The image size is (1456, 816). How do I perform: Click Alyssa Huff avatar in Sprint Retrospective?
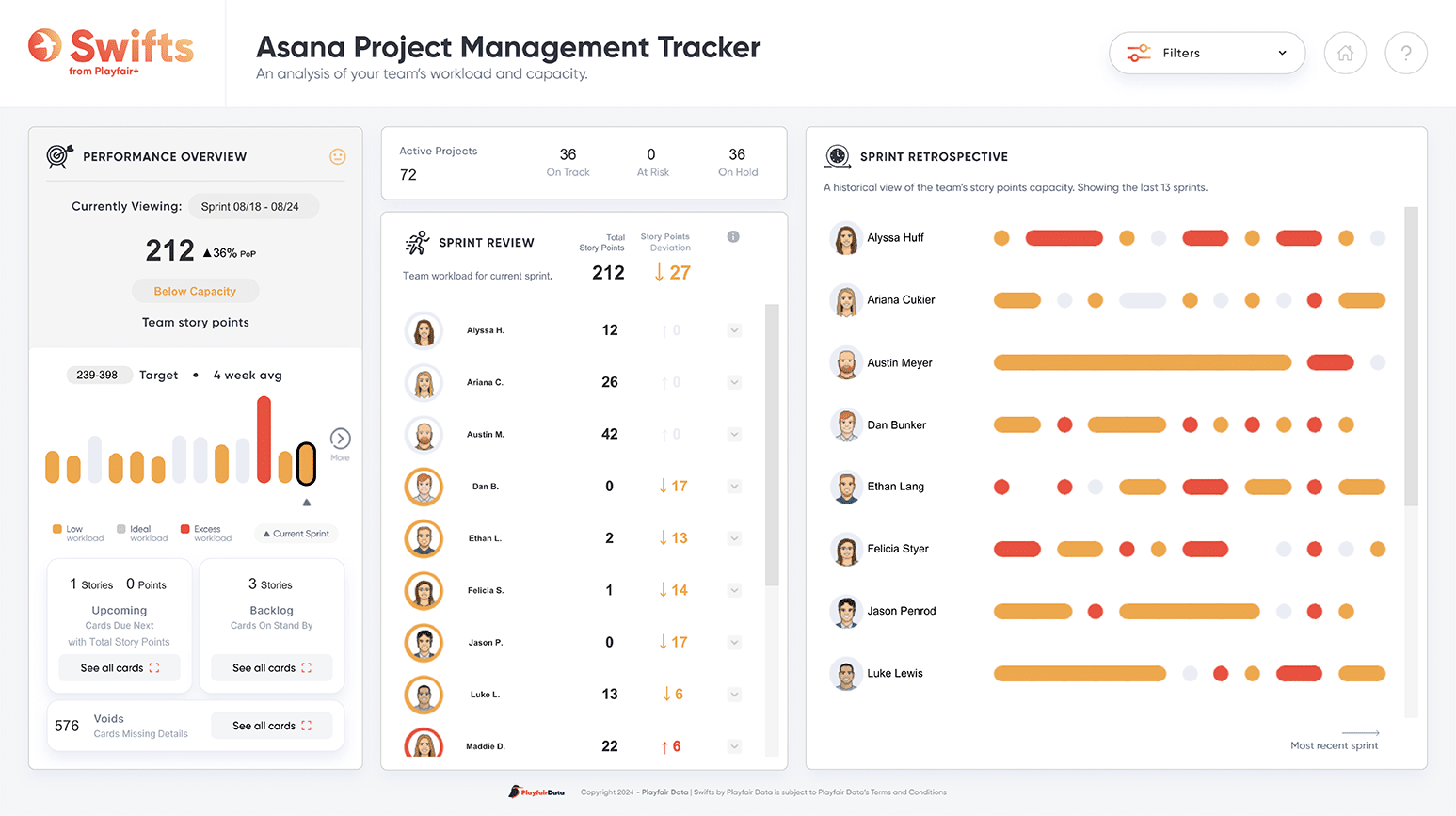point(846,238)
